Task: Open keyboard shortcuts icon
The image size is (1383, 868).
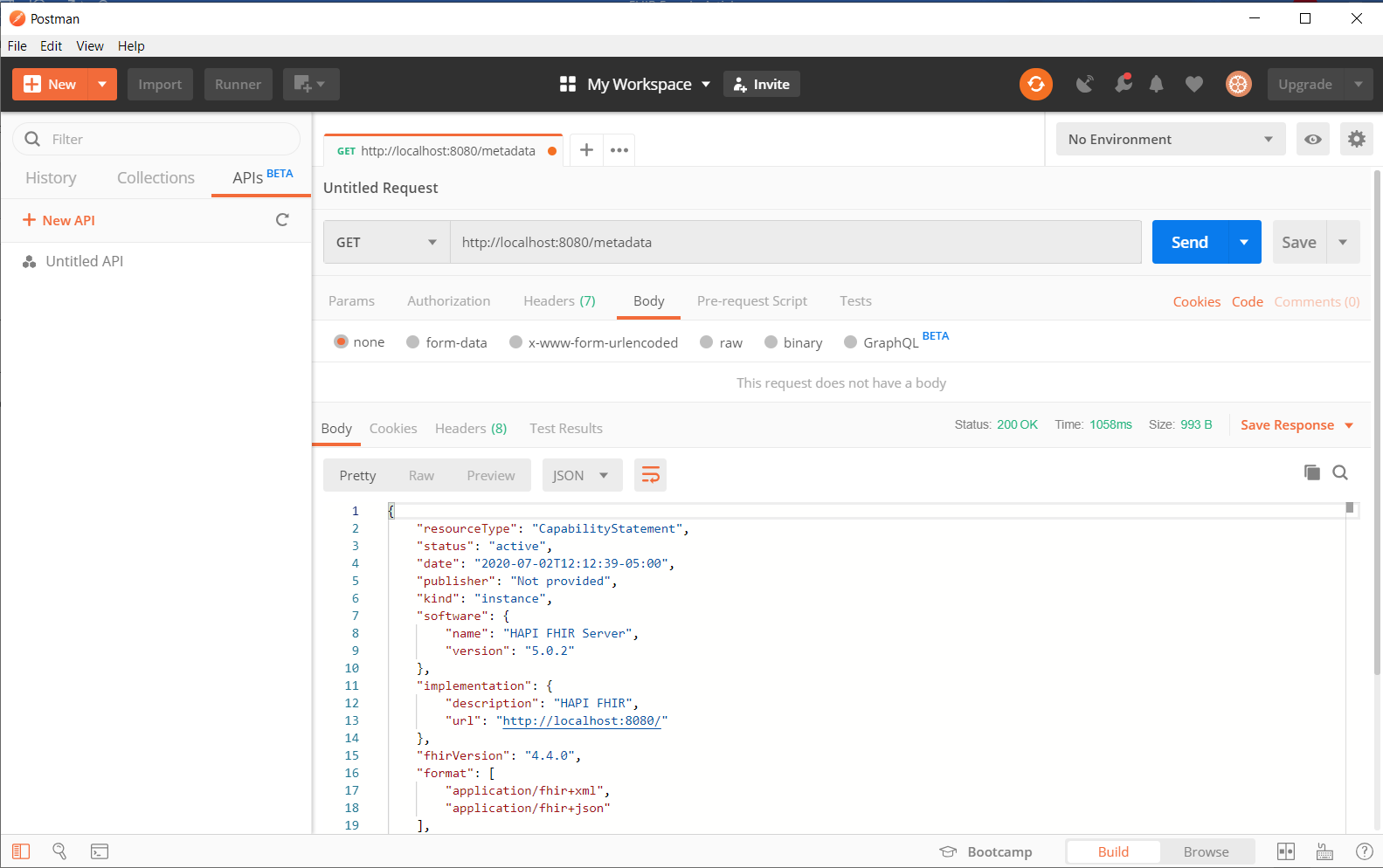Action: (x=1324, y=851)
